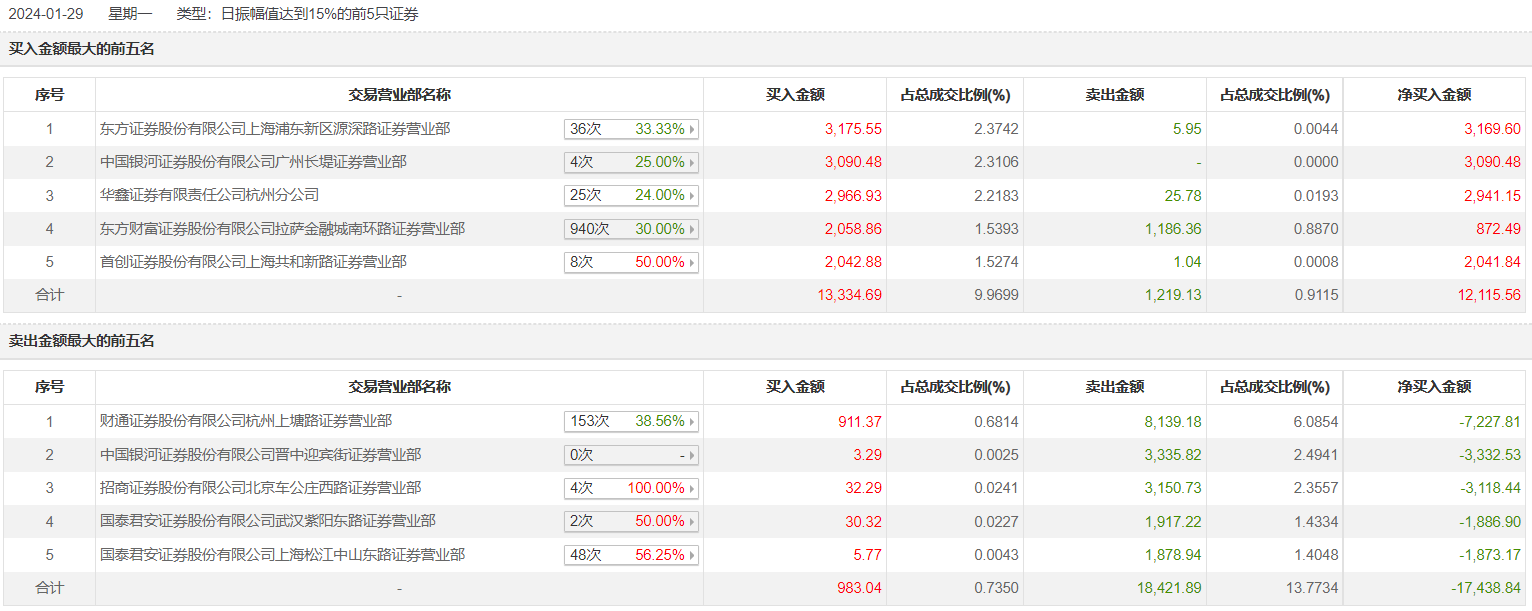Click the 买入金额最大的前五名 section title

(82, 48)
